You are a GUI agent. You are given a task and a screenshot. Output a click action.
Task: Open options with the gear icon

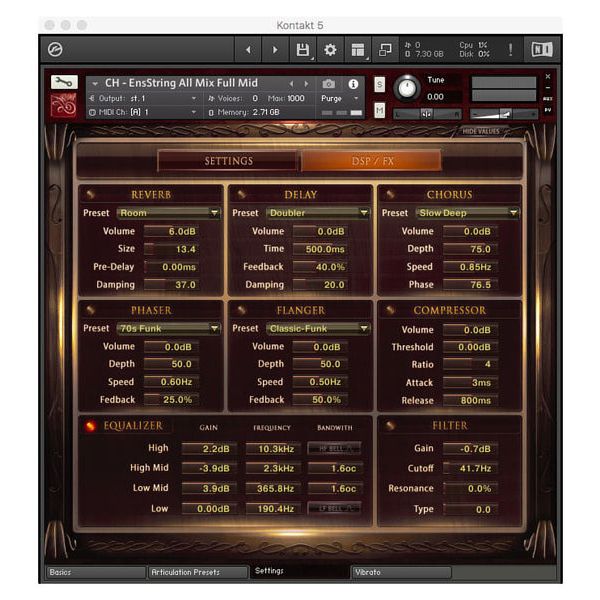330,50
